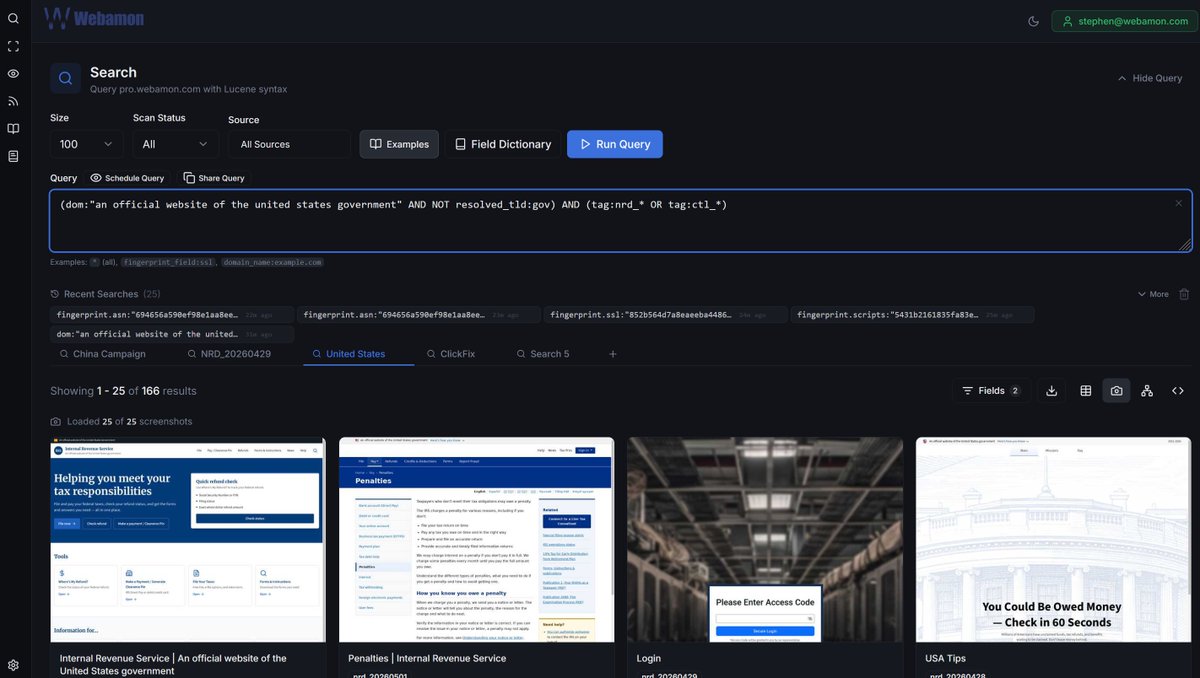Screen dimensions: 1200x678
Task: Click the 'USA Tips' card title
Action: (x=947, y=658)
